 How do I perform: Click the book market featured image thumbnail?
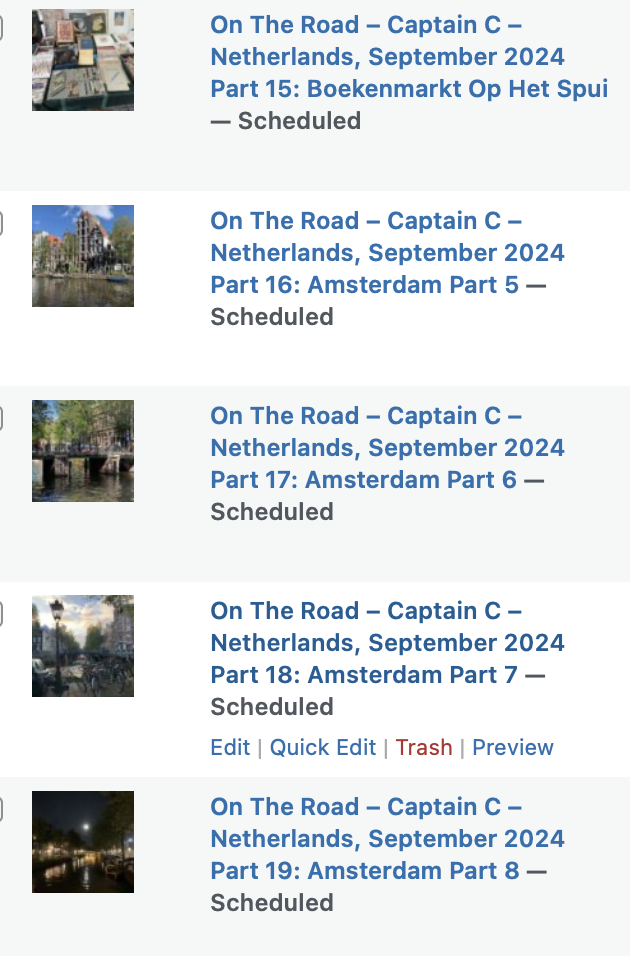[83, 59]
